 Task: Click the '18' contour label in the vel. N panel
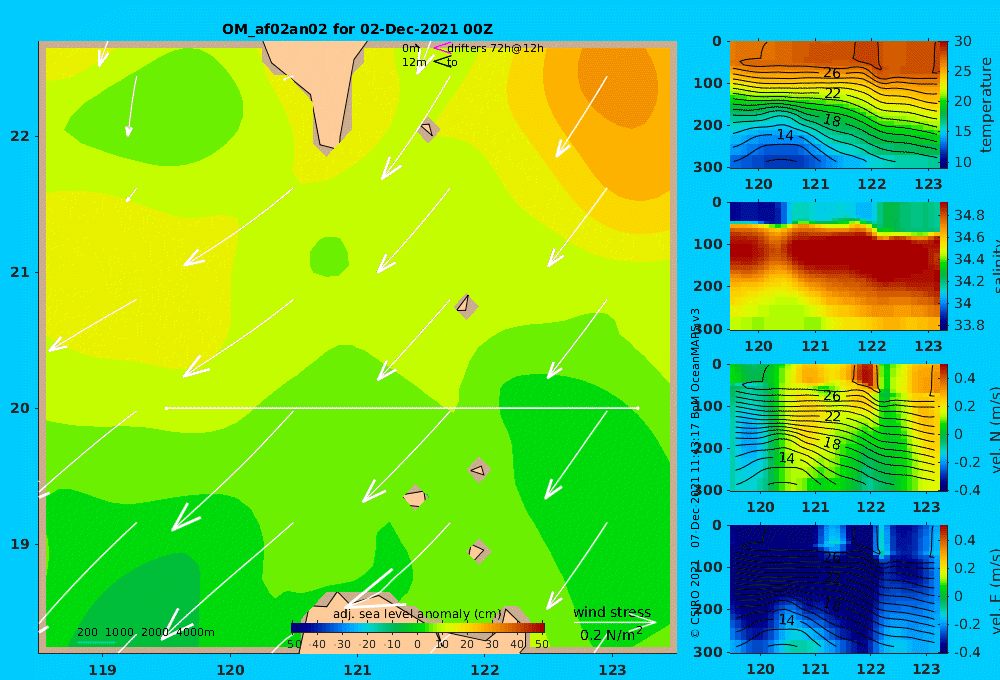[x=832, y=443]
